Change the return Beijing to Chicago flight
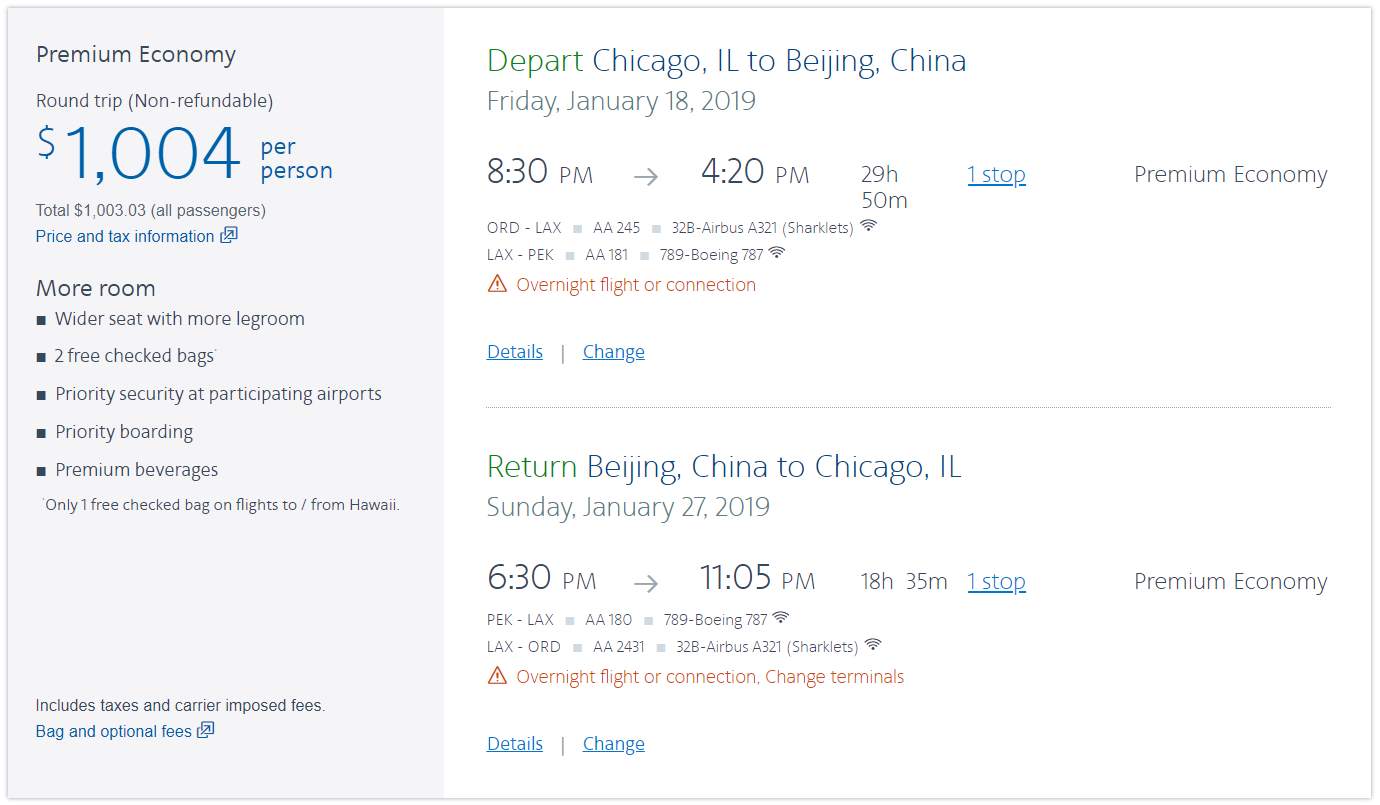The height and width of the screenshot is (805, 1380). (613, 744)
